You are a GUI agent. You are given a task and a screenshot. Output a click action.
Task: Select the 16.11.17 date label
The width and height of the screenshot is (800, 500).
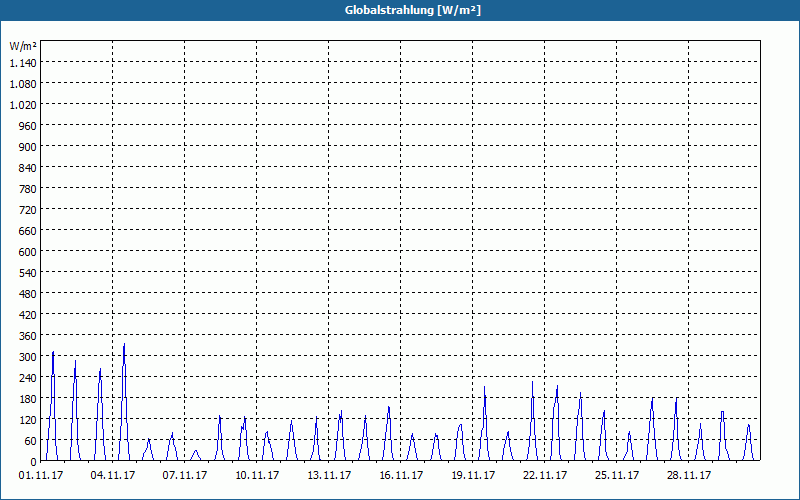tap(401, 475)
